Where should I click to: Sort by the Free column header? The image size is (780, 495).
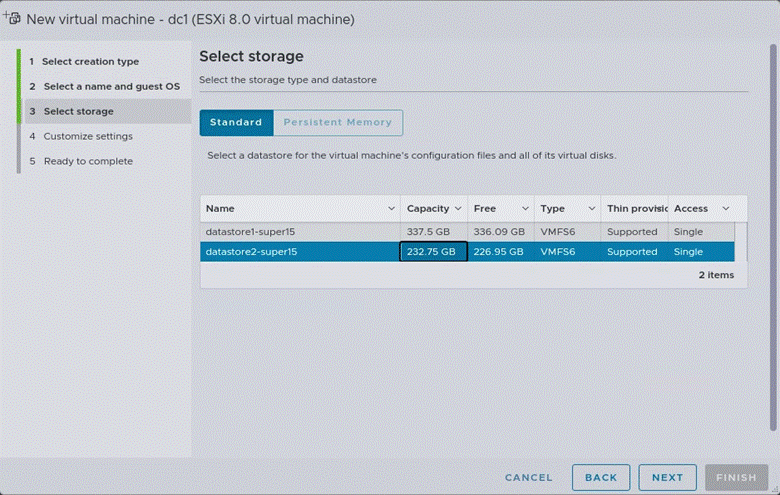[485, 208]
